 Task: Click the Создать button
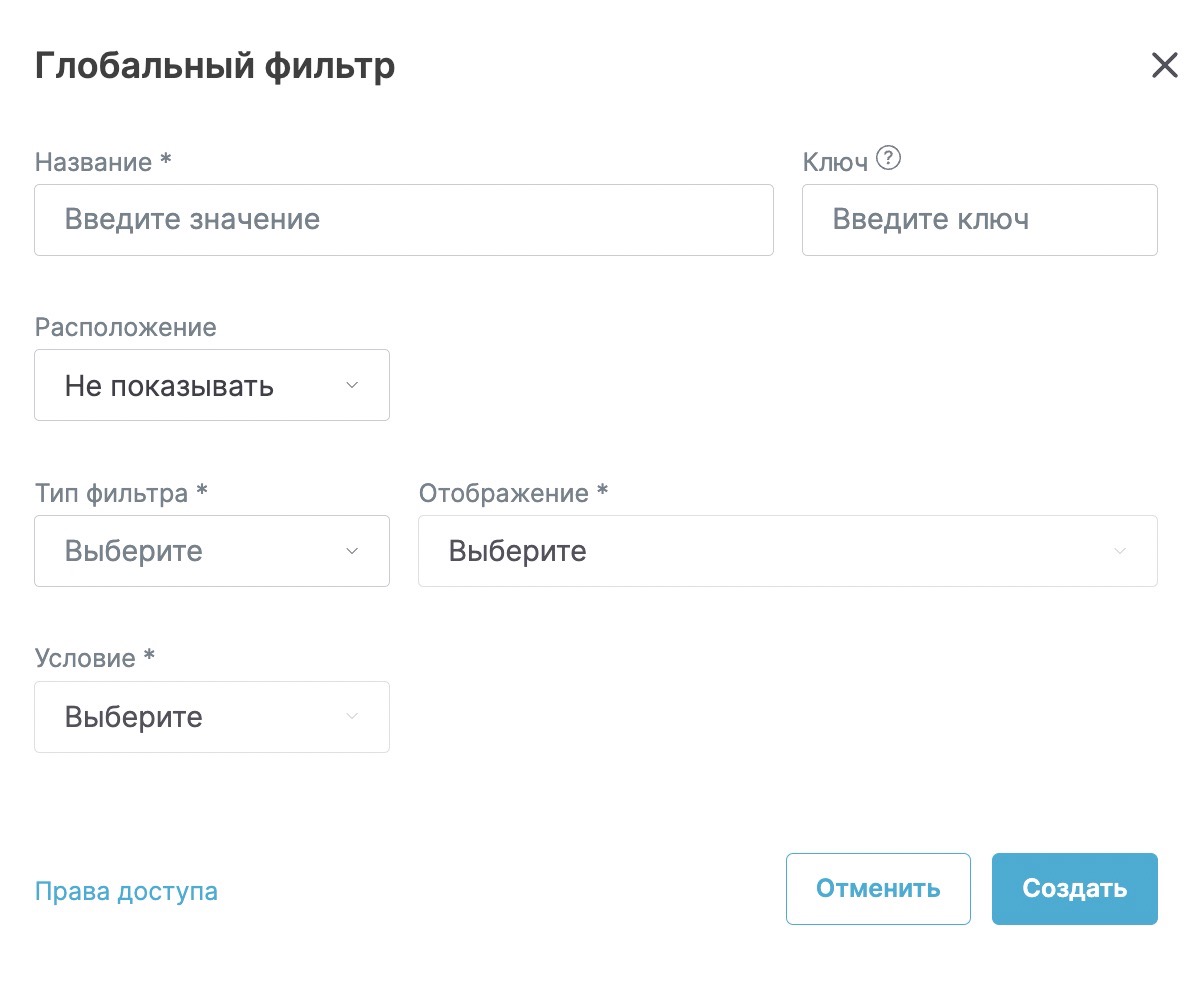click(1074, 888)
